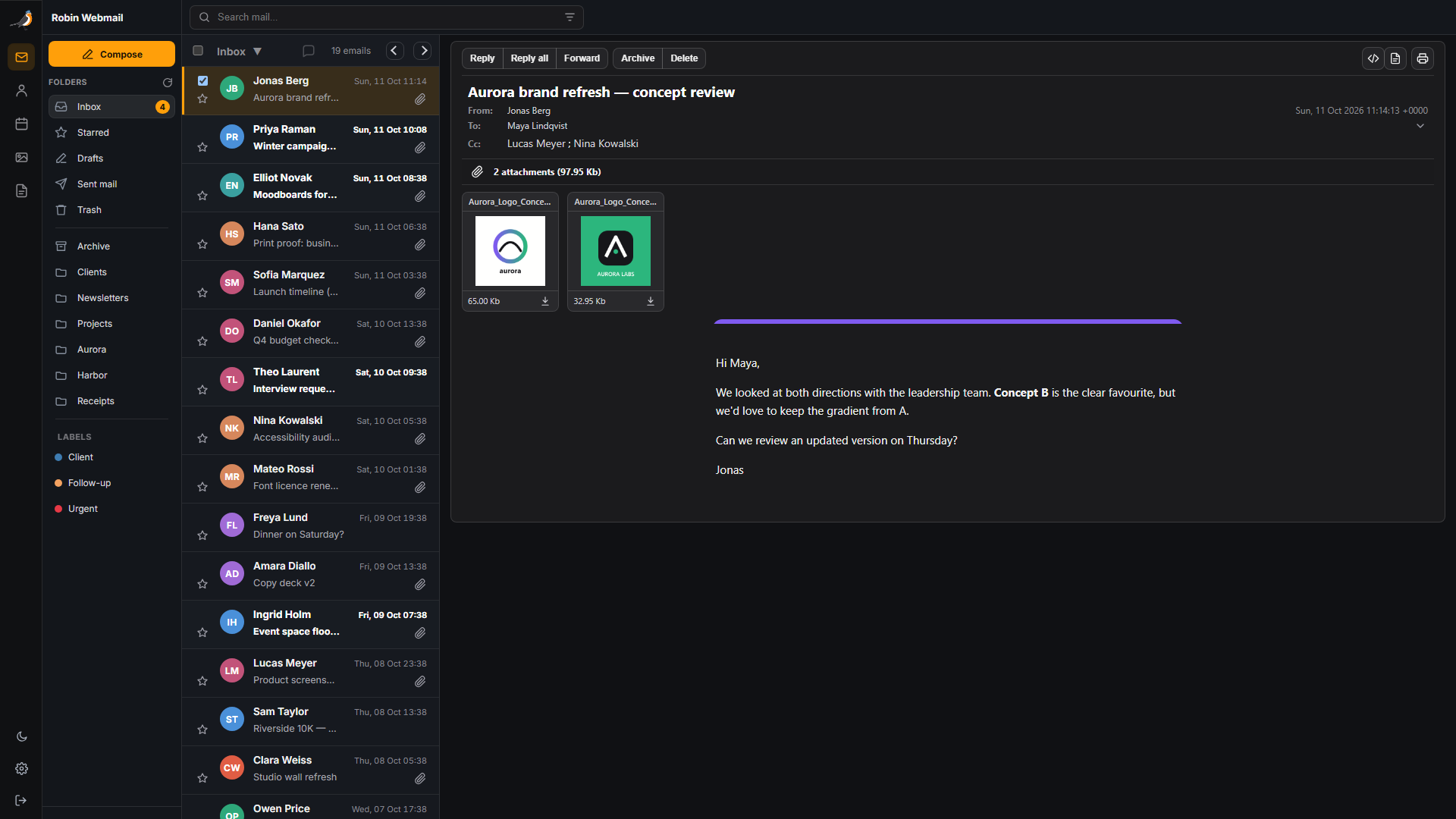Click the Logout icon
This screenshot has width=1456, height=819.
pos(21,800)
